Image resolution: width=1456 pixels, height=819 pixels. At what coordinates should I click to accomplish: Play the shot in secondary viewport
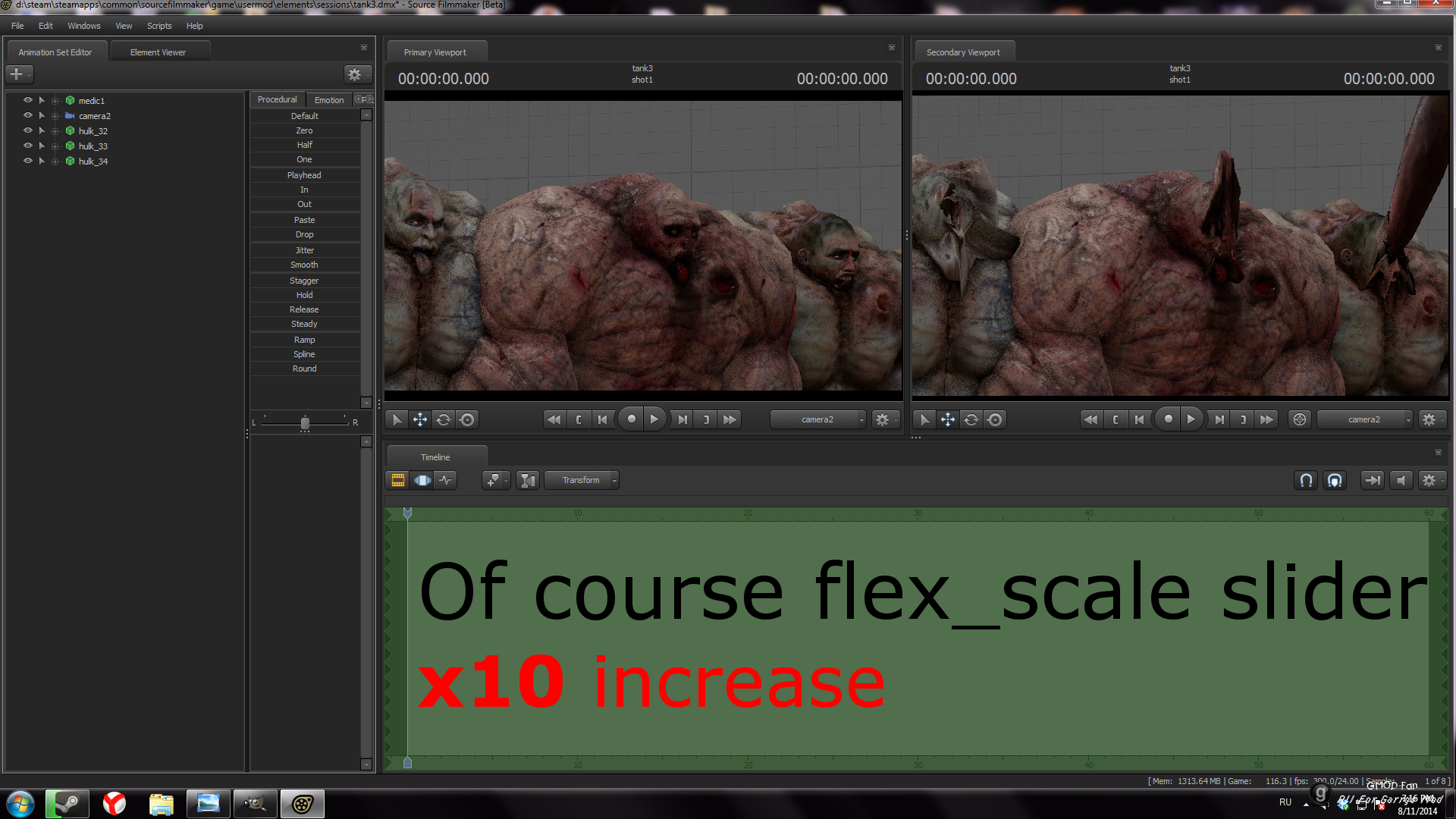coord(1191,419)
